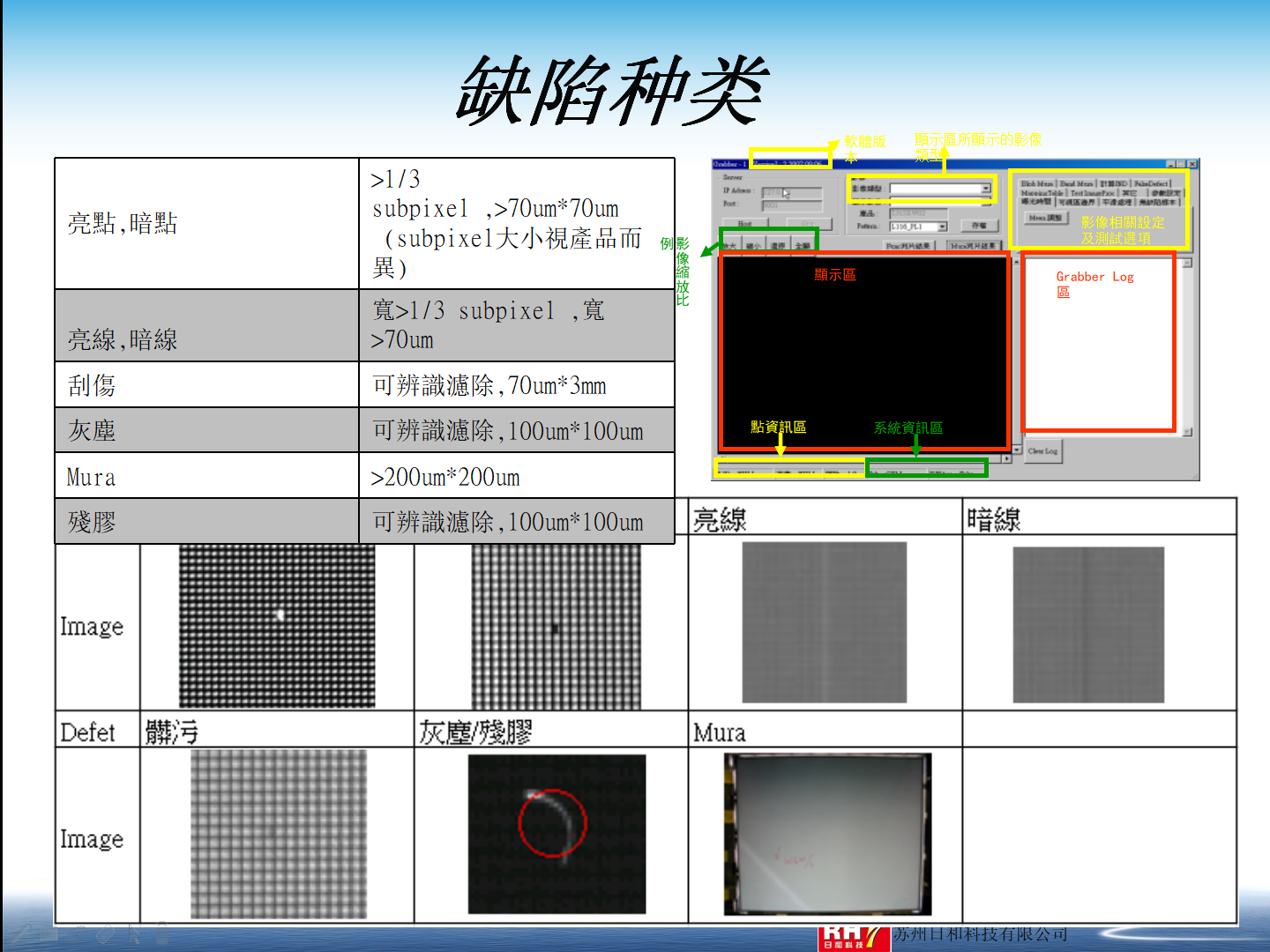
Task: Switch to the 參數設定 tab
Action: (x=1167, y=193)
